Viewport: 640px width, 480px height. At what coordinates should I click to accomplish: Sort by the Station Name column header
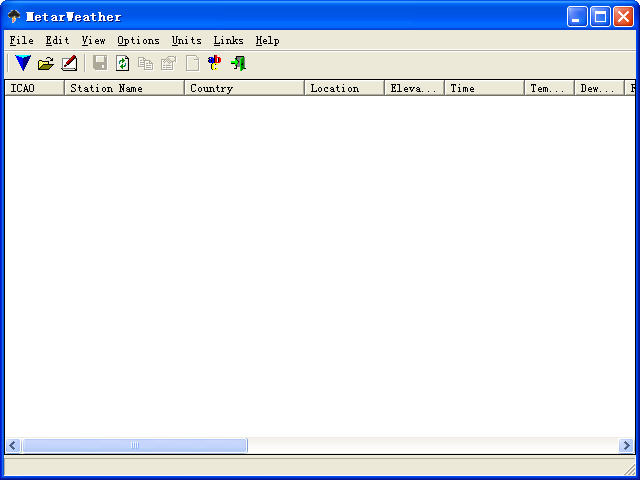124,88
